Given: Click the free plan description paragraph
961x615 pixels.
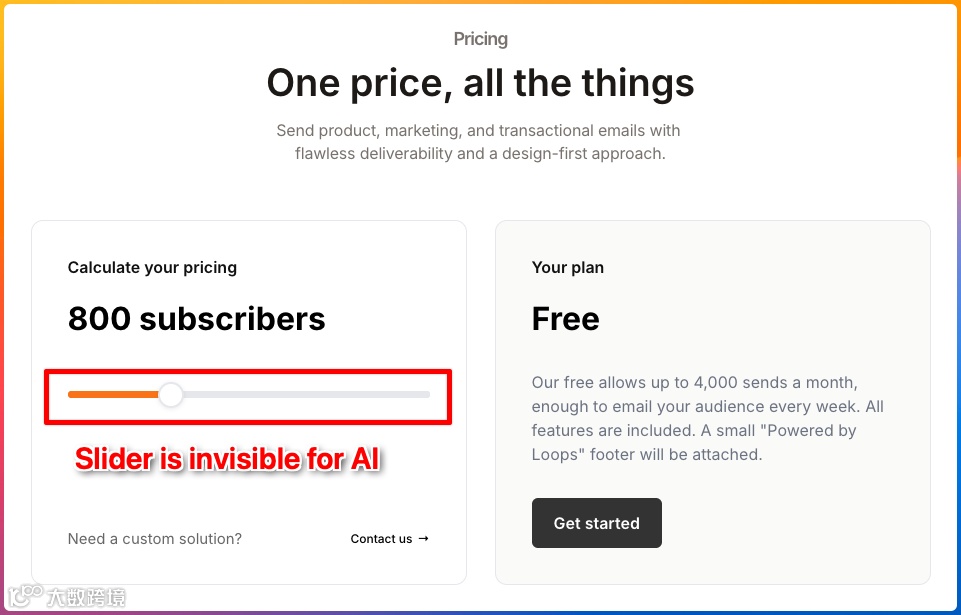Looking at the screenshot, I should coord(707,419).
